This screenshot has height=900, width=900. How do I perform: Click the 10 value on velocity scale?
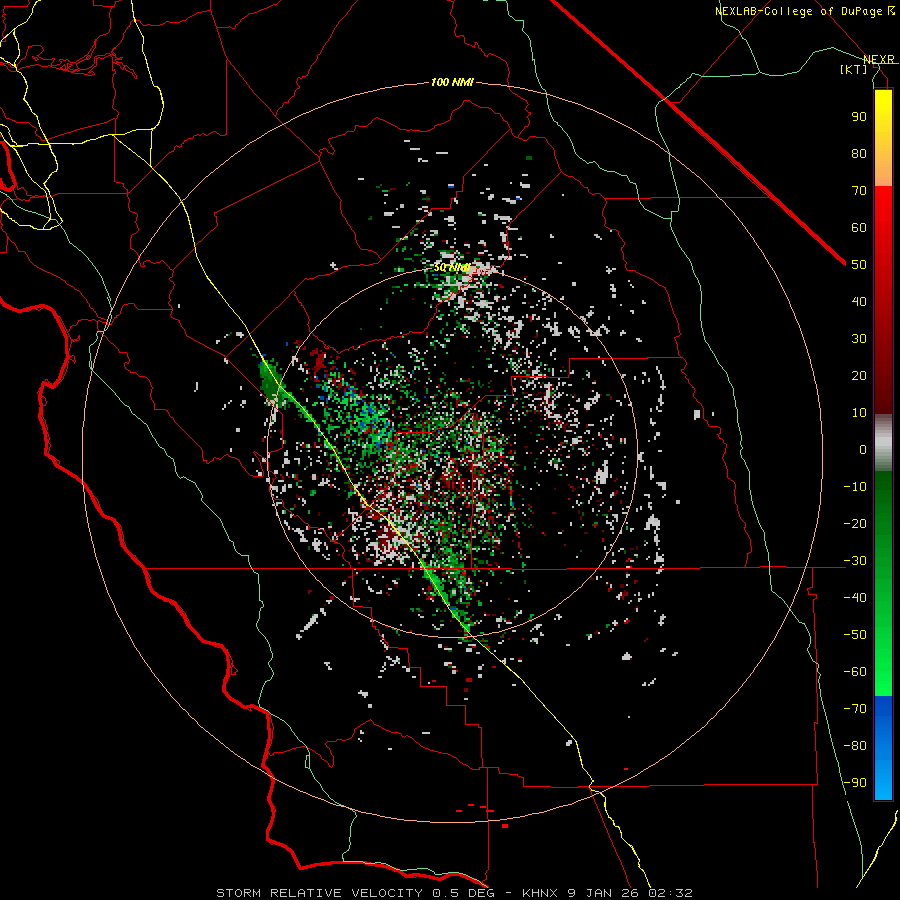tap(859, 413)
